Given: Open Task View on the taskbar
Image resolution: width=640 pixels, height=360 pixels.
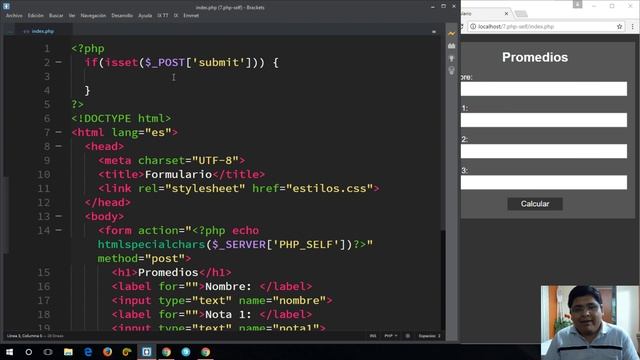Looking at the screenshot, I should pos(48,352).
